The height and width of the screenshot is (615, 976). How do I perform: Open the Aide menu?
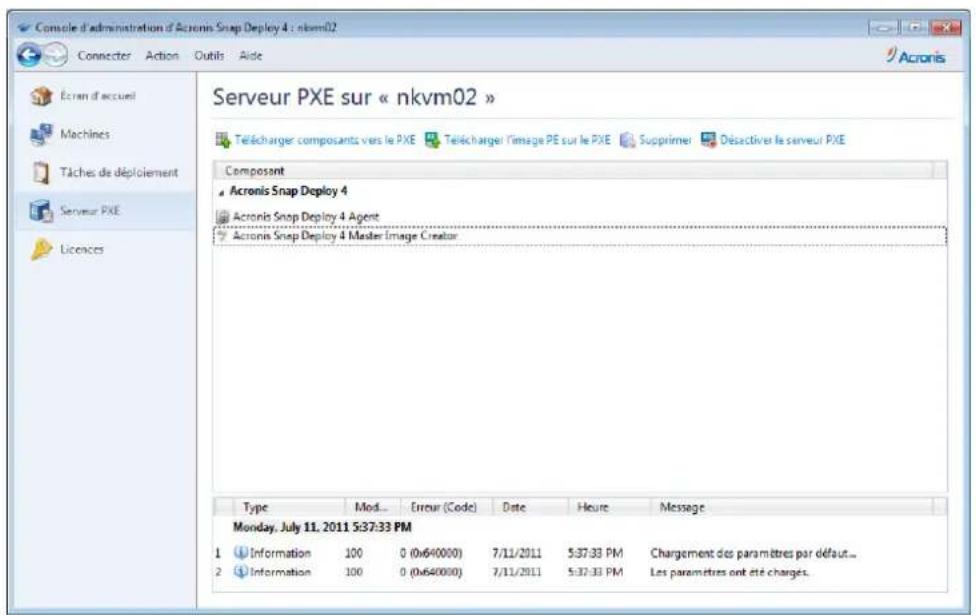click(x=251, y=55)
